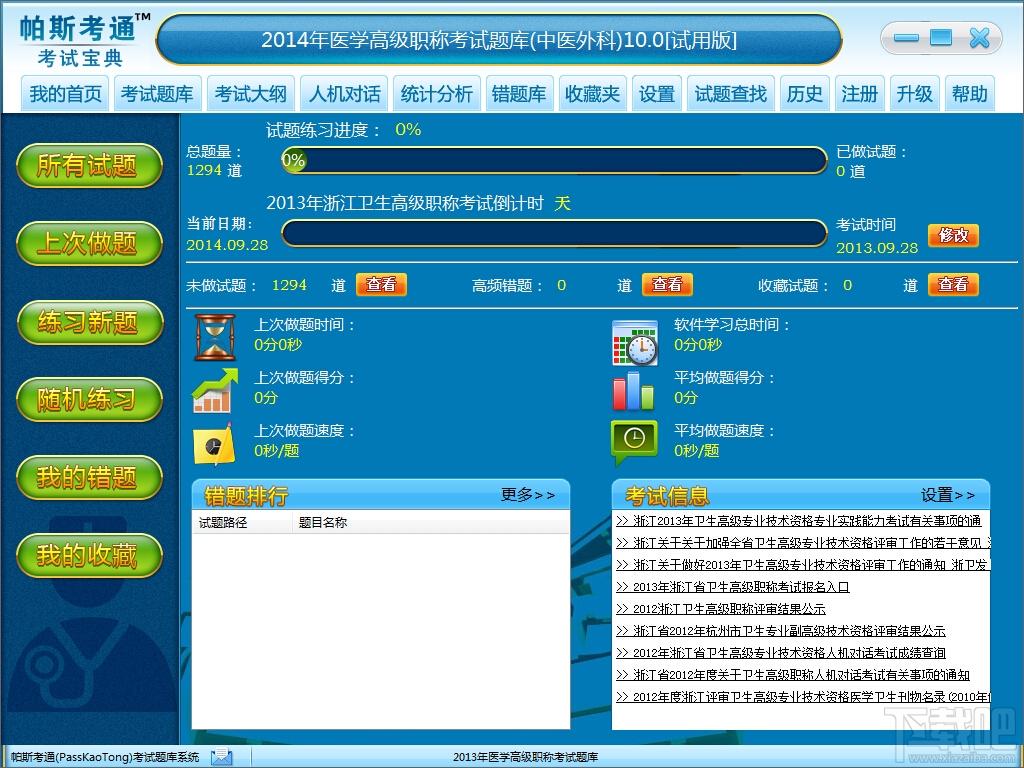Open the 我的首页 tab
The image size is (1024, 768).
click(66, 94)
